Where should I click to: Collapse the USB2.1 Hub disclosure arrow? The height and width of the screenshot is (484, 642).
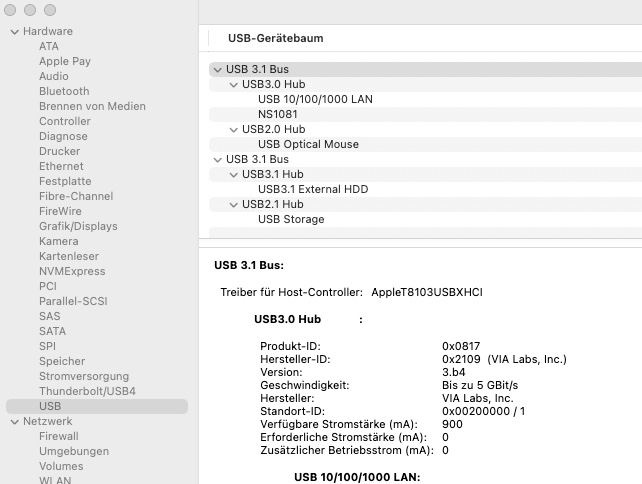point(234,205)
